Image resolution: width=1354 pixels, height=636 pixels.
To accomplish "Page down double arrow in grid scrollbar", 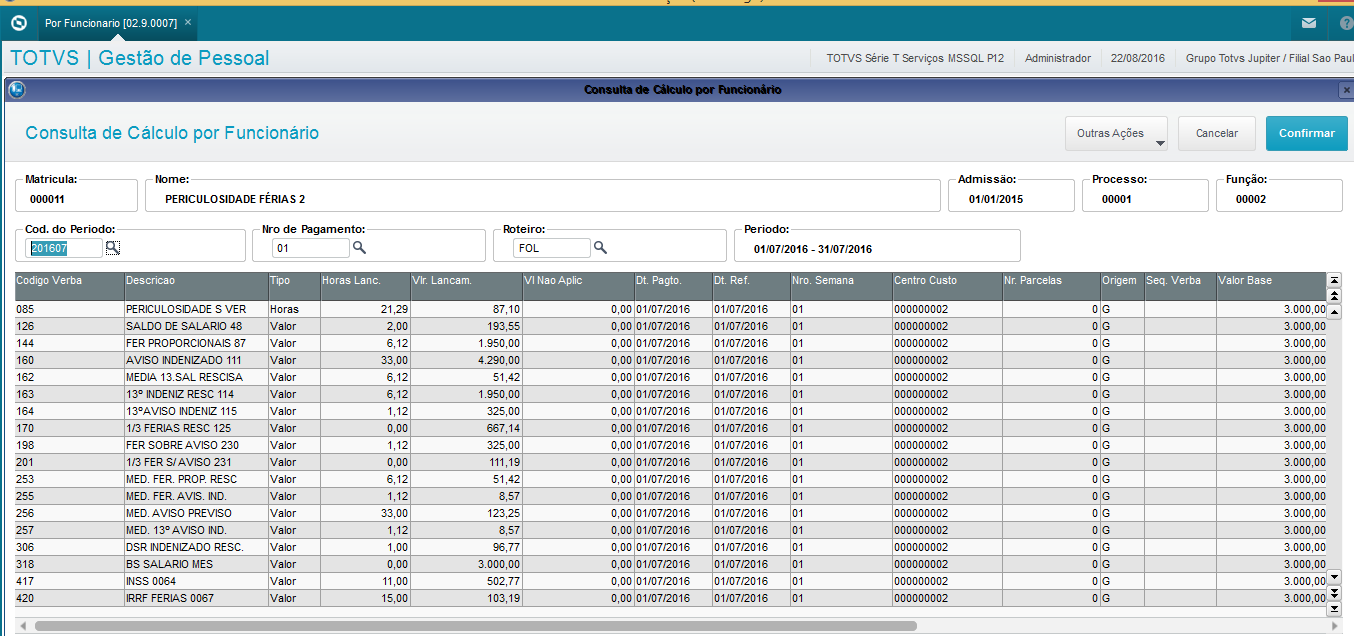I will point(1333,593).
